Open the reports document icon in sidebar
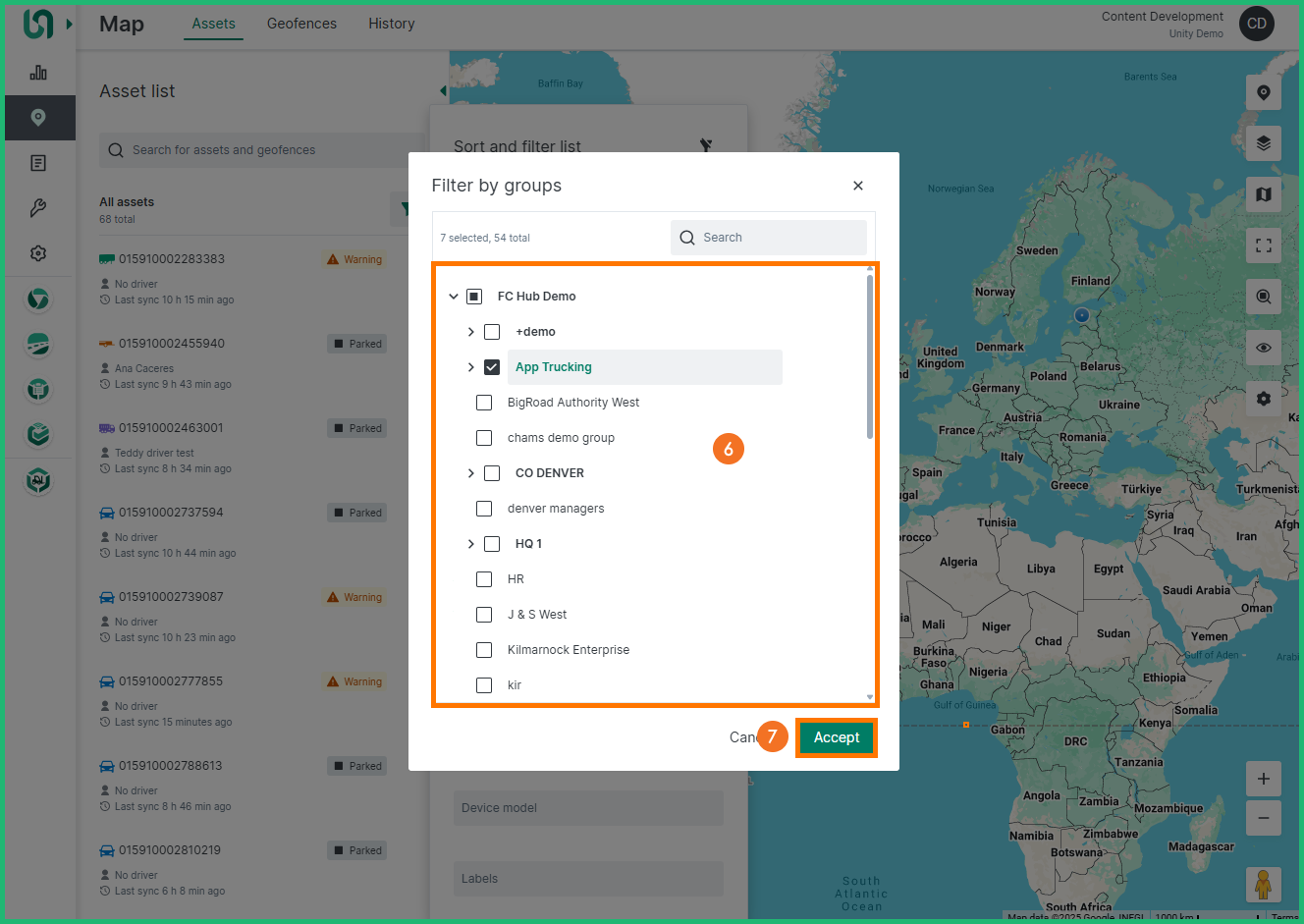 pyautogui.click(x=38, y=163)
